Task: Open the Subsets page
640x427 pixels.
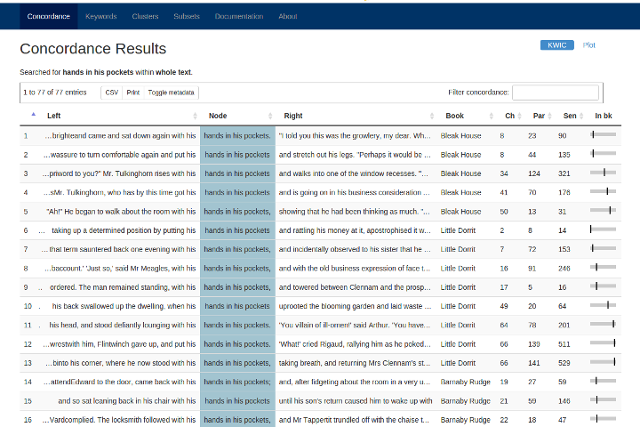Action: [x=186, y=17]
